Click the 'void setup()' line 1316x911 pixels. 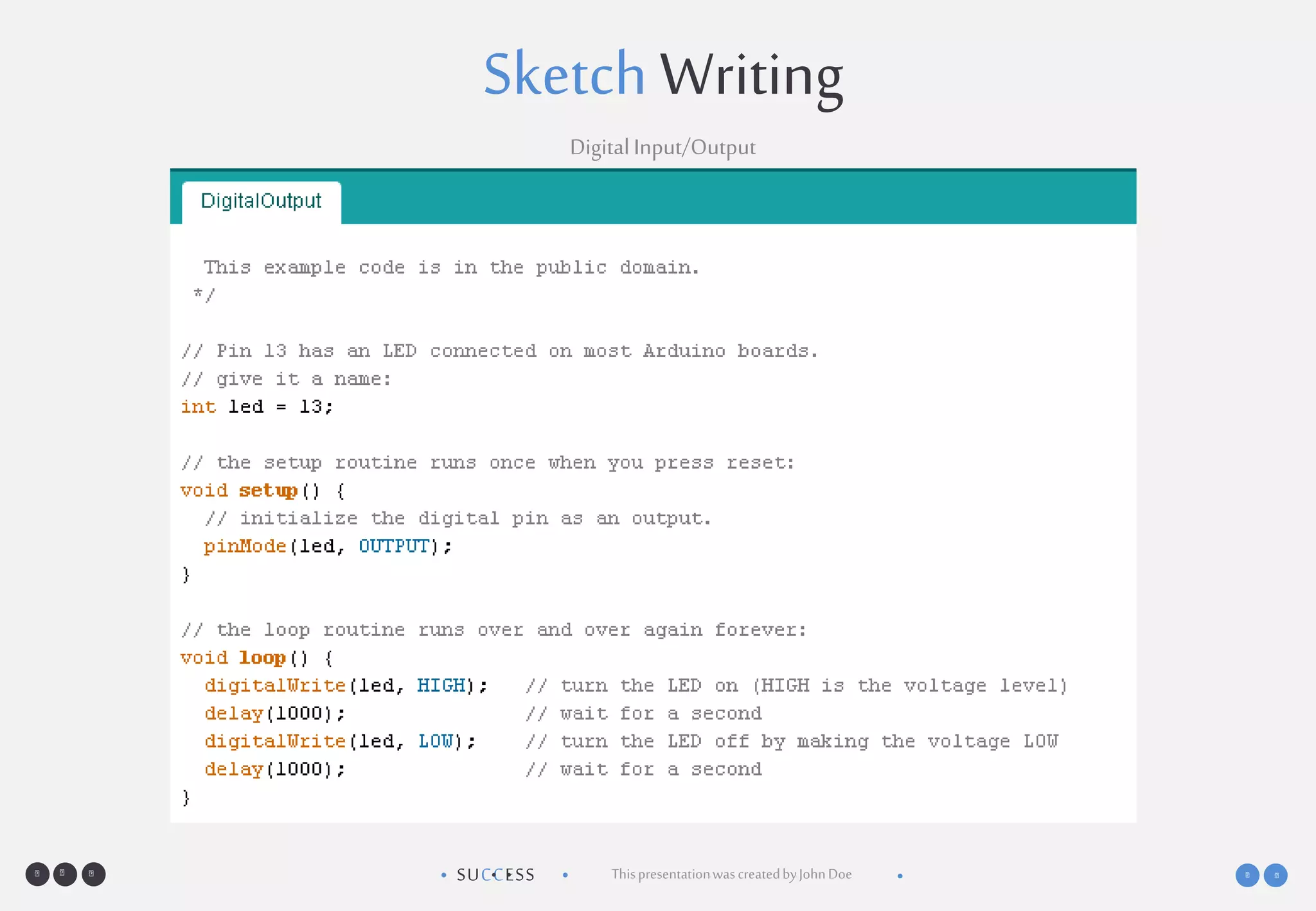(262, 491)
